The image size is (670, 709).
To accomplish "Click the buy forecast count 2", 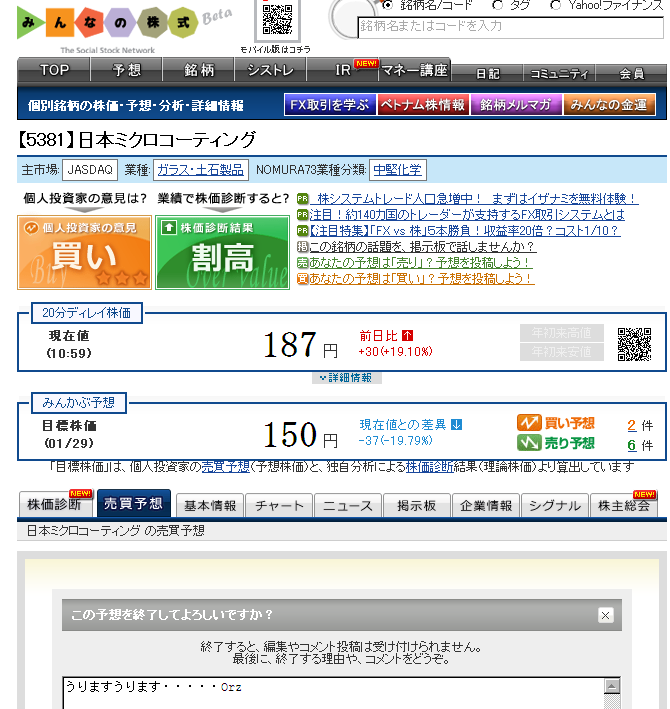I will (632, 425).
